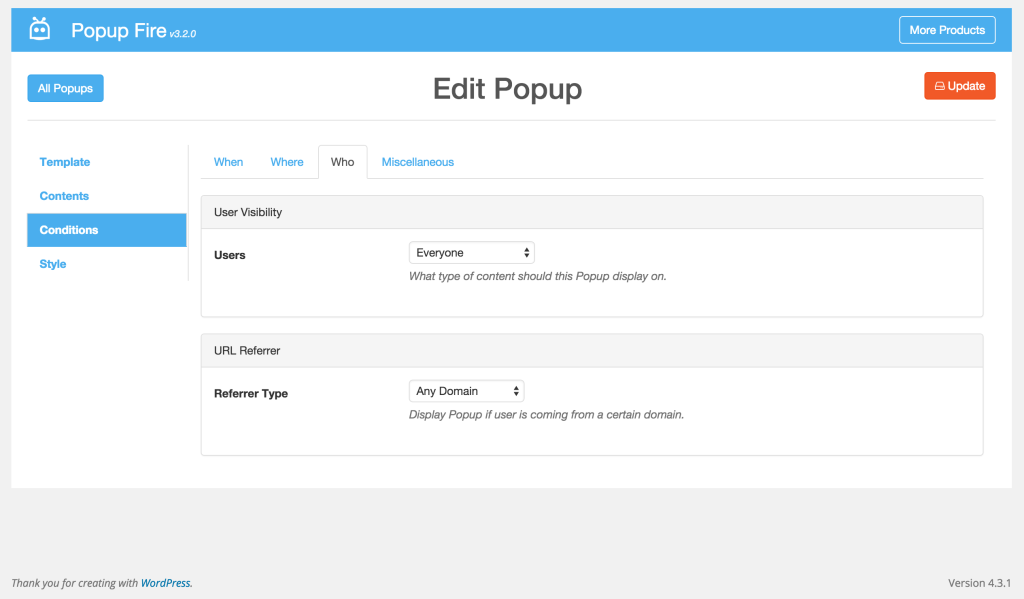Open the Users visibility dropdown
Viewport: 1024px width, 599px height.
[x=472, y=253]
